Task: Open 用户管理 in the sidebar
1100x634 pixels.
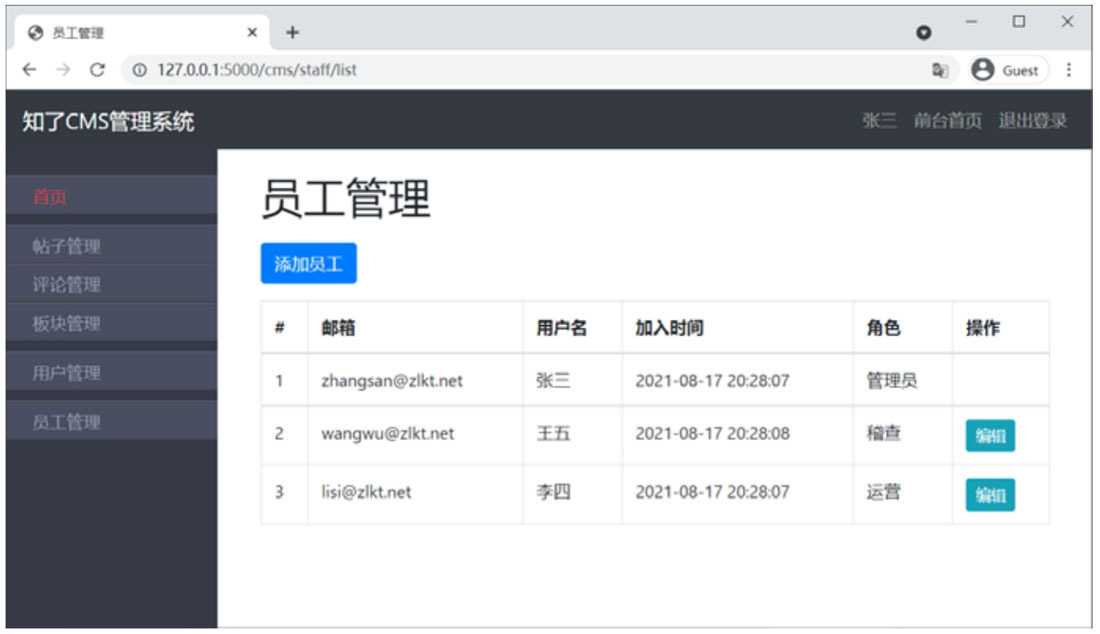Action: point(112,372)
